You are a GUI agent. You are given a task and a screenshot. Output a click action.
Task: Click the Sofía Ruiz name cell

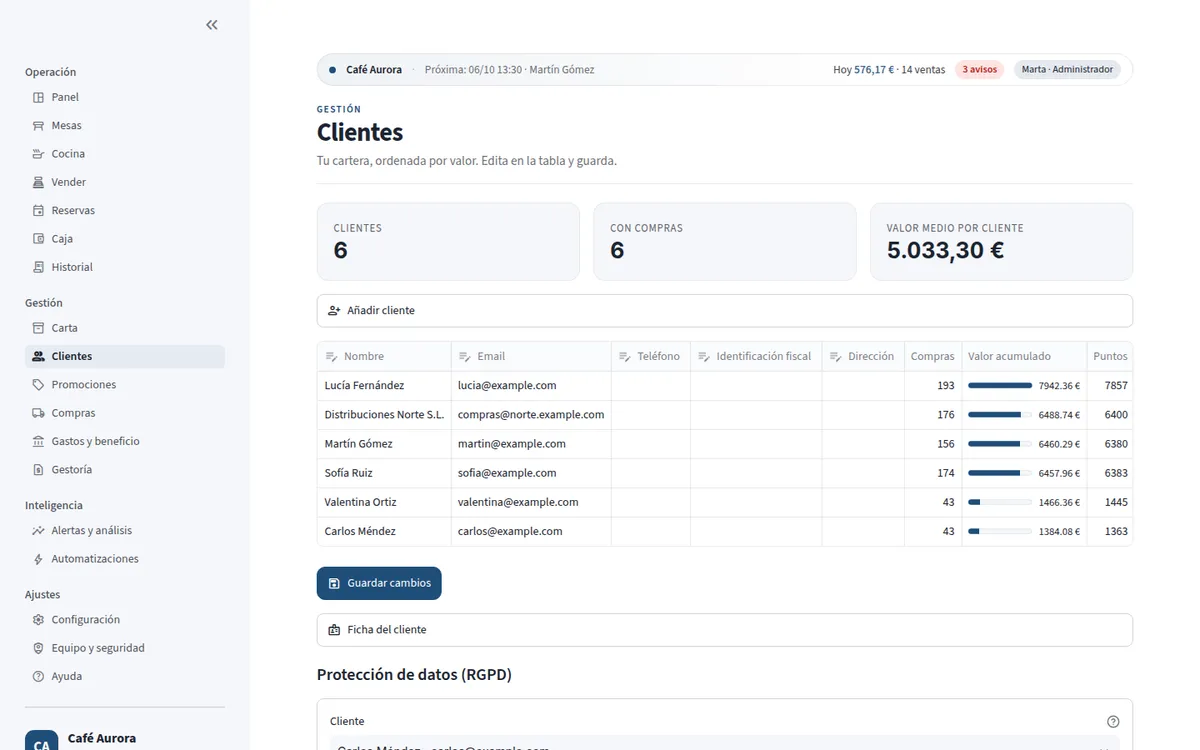pos(384,473)
